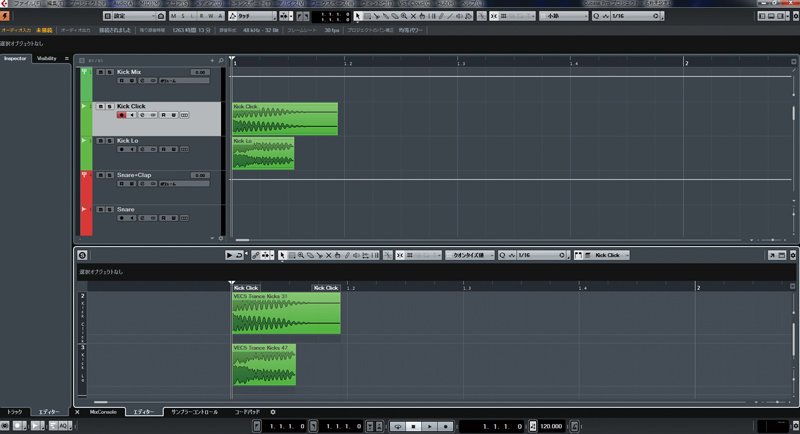Open the Sampler Control tab
The image size is (800, 434).
coord(194,412)
